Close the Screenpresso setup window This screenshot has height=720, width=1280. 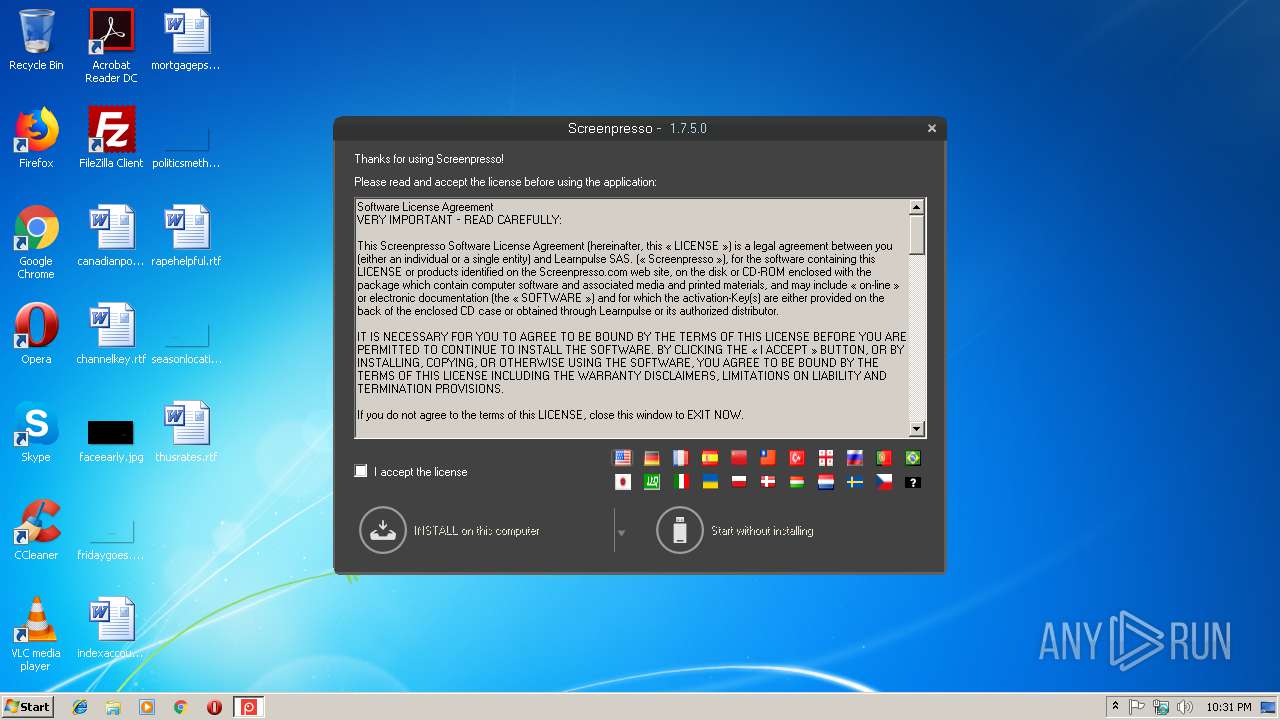point(932,128)
